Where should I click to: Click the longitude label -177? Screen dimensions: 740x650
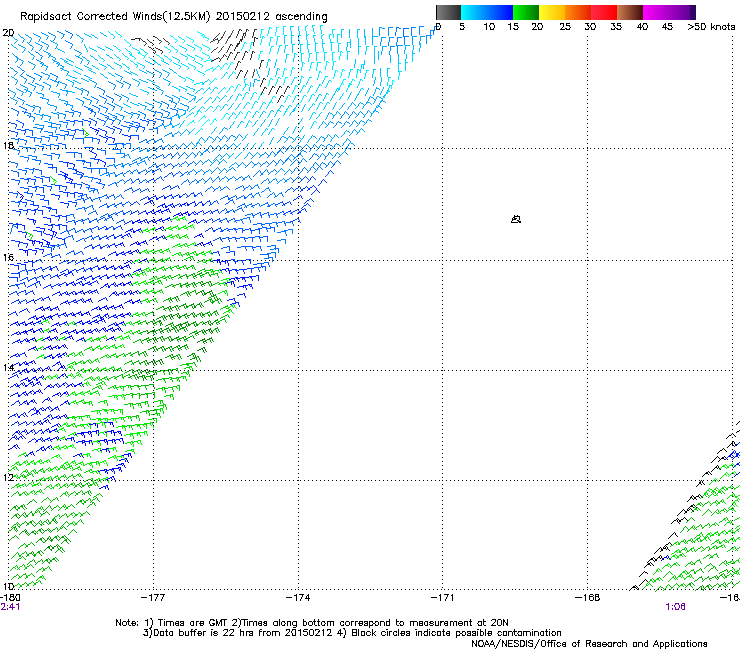153,598
